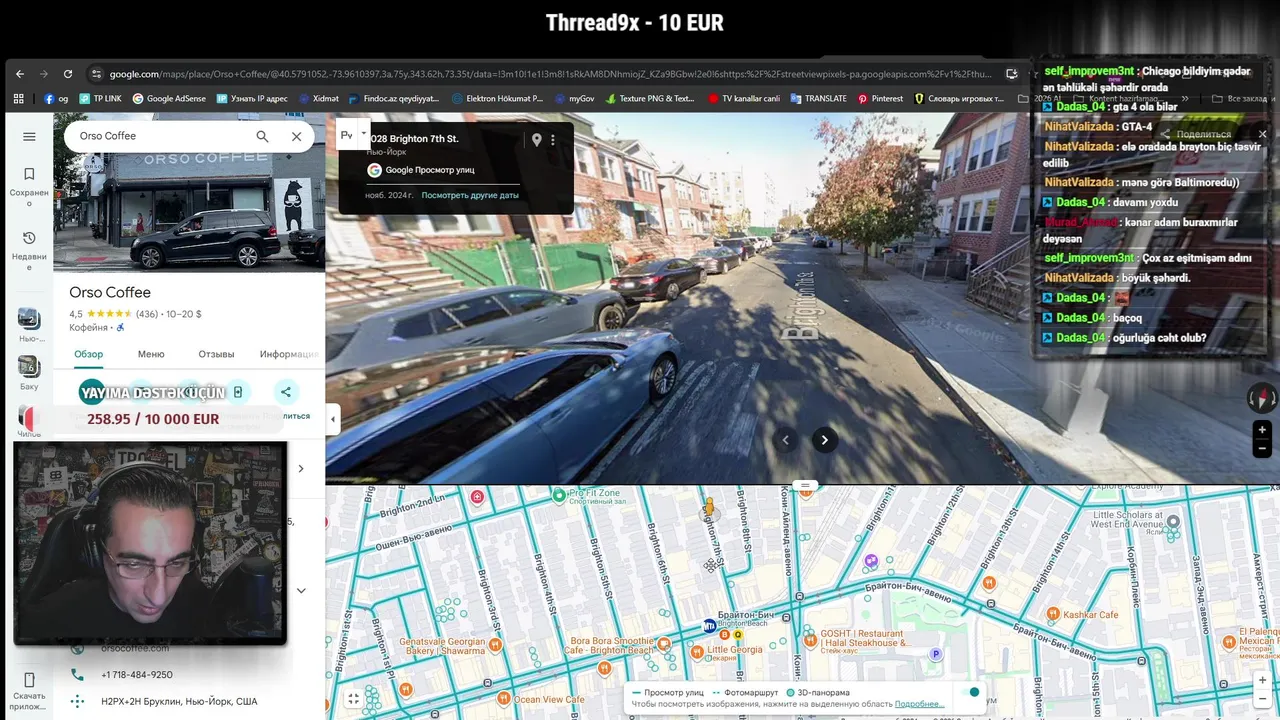Collapse Street View using the top handle
This screenshot has height=720, width=1280.
(805, 485)
